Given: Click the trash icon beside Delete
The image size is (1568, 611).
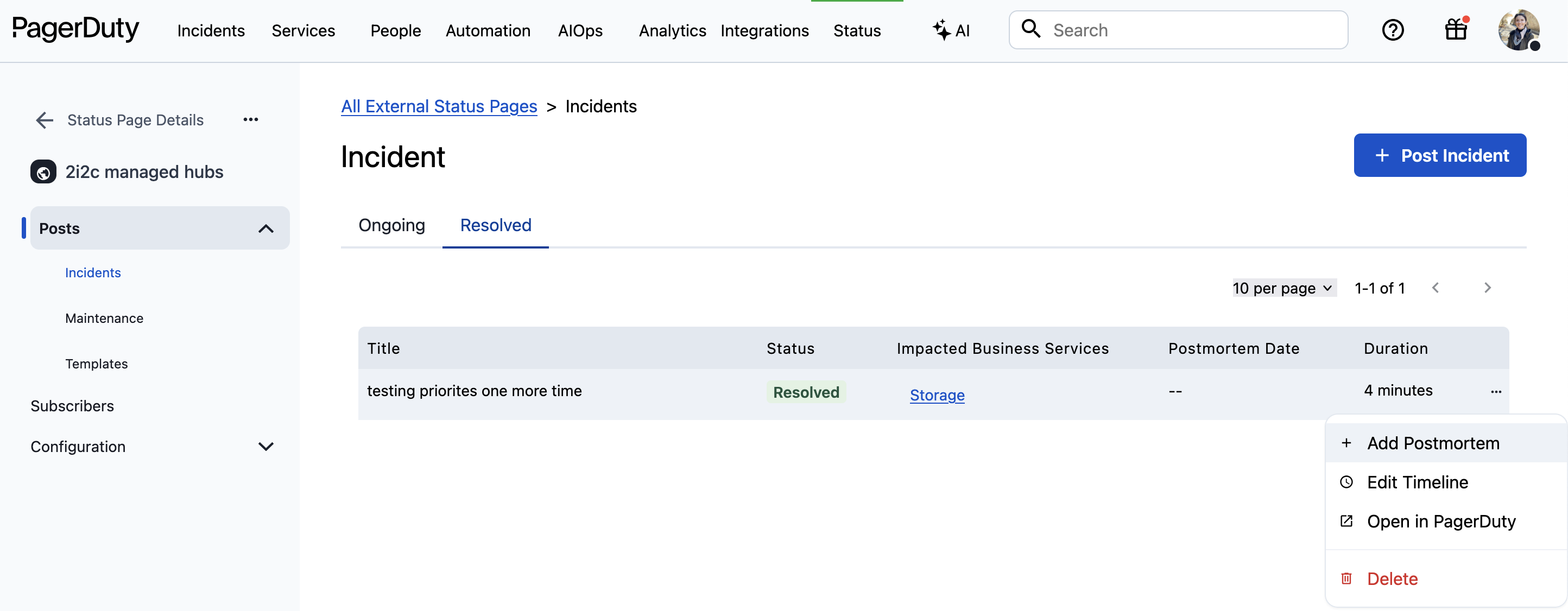Looking at the screenshot, I should [1346, 578].
